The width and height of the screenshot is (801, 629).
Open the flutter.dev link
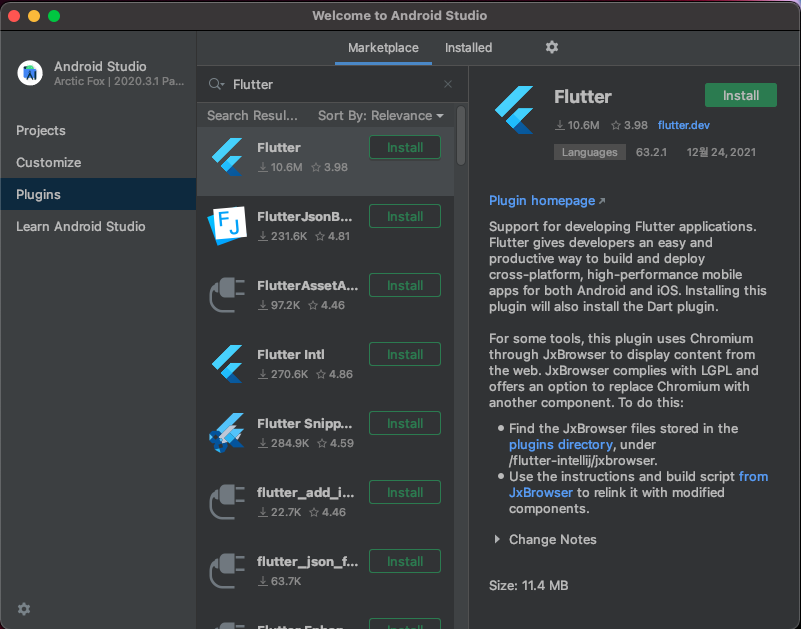(684, 125)
